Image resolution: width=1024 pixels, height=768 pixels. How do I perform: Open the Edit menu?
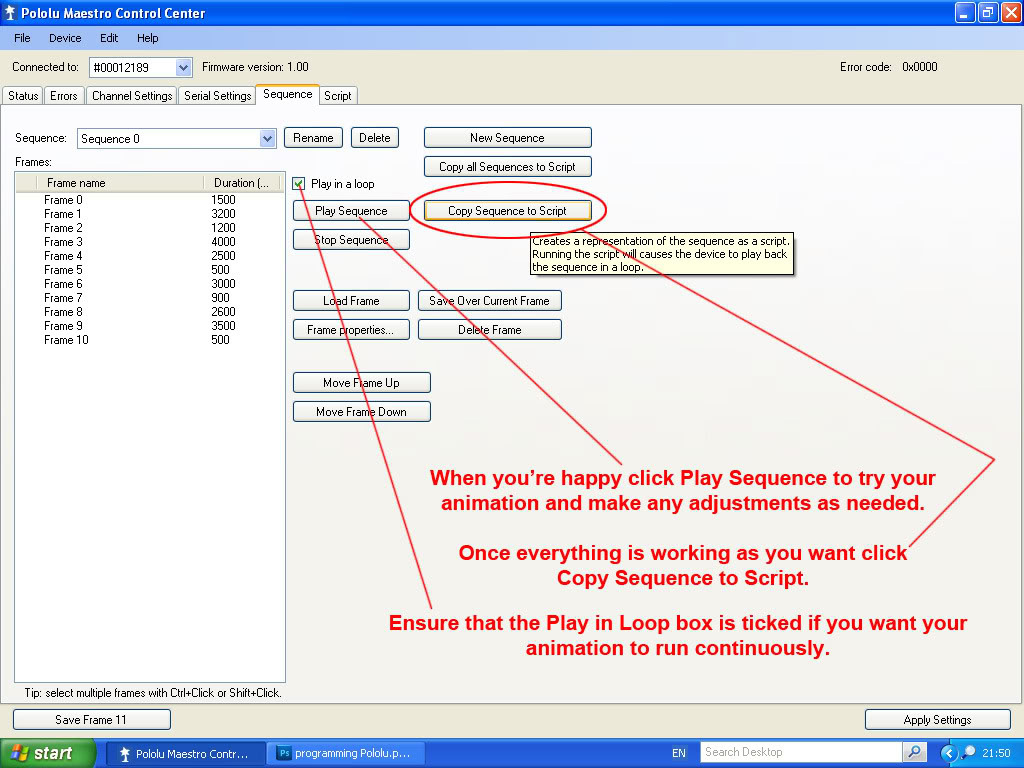tap(109, 38)
